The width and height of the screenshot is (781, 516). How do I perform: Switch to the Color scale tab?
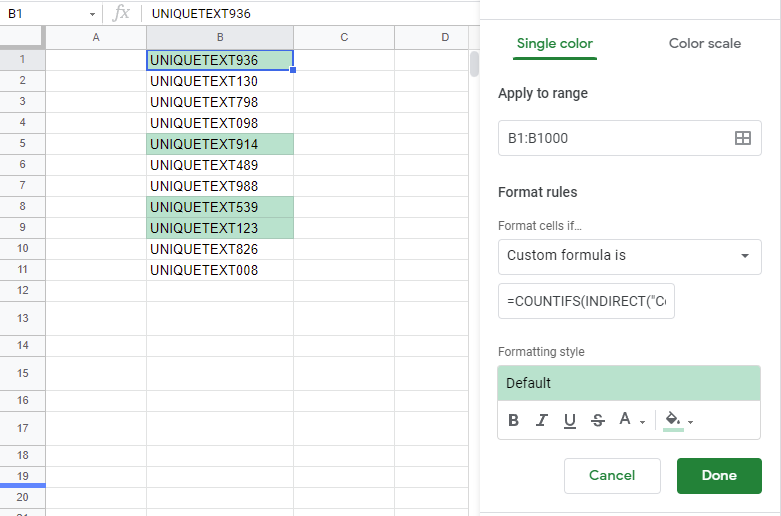tap(705, 44)
